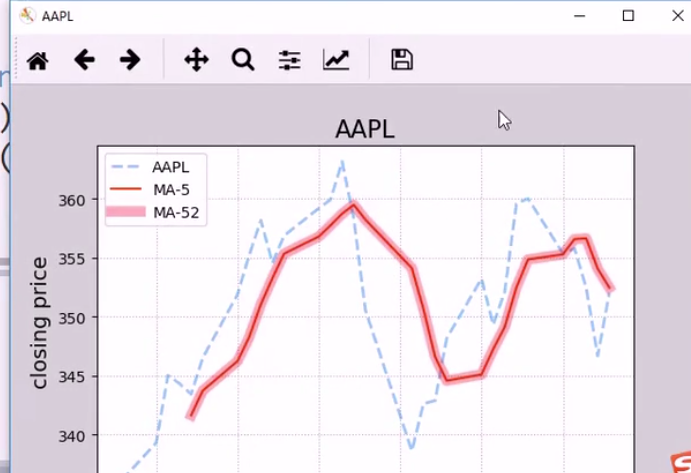Click the MA-5 legend entry
This screenshot has width=691, height=473.
150,190
